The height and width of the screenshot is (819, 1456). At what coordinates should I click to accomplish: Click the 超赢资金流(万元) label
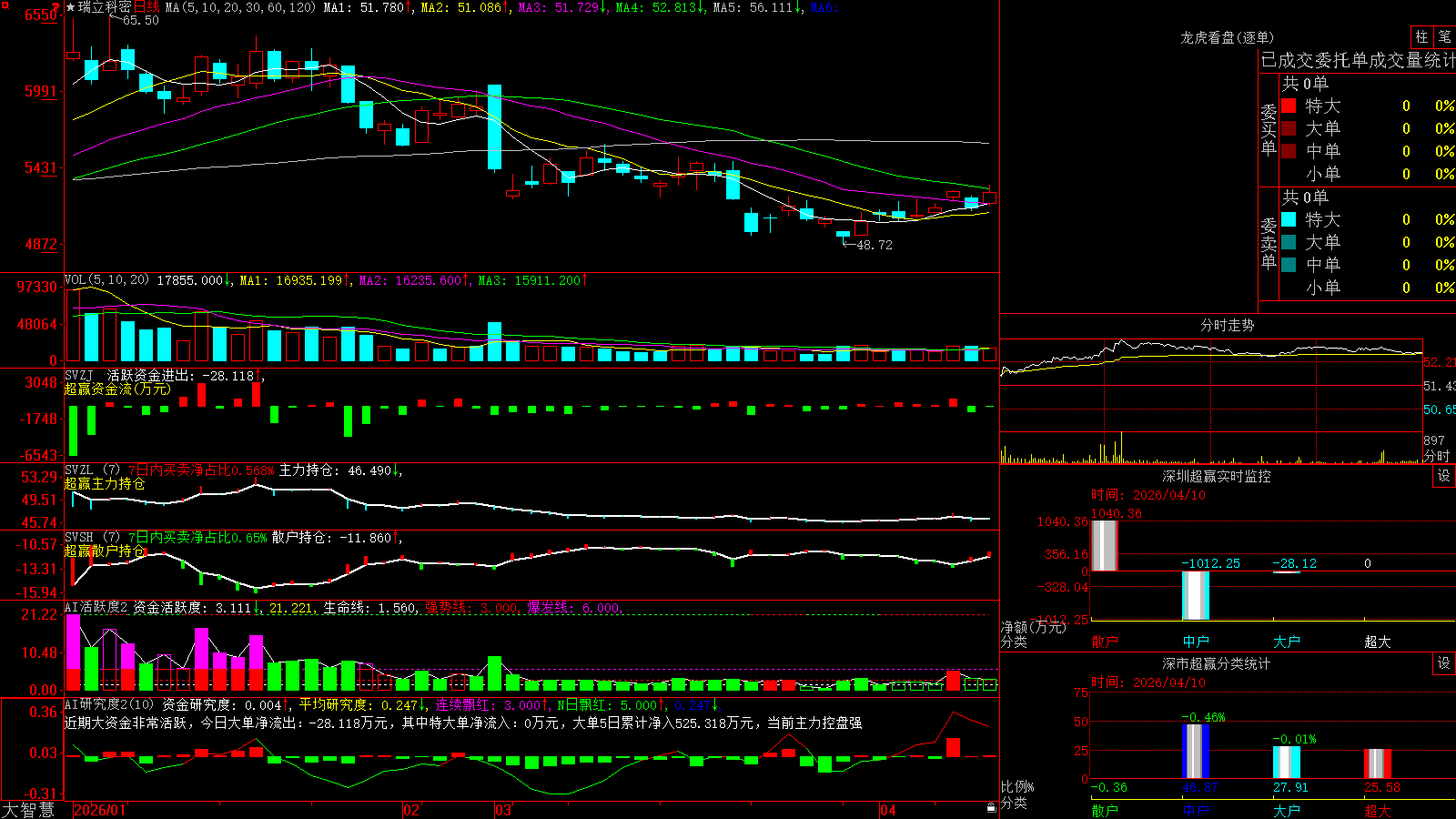point(117,389)
